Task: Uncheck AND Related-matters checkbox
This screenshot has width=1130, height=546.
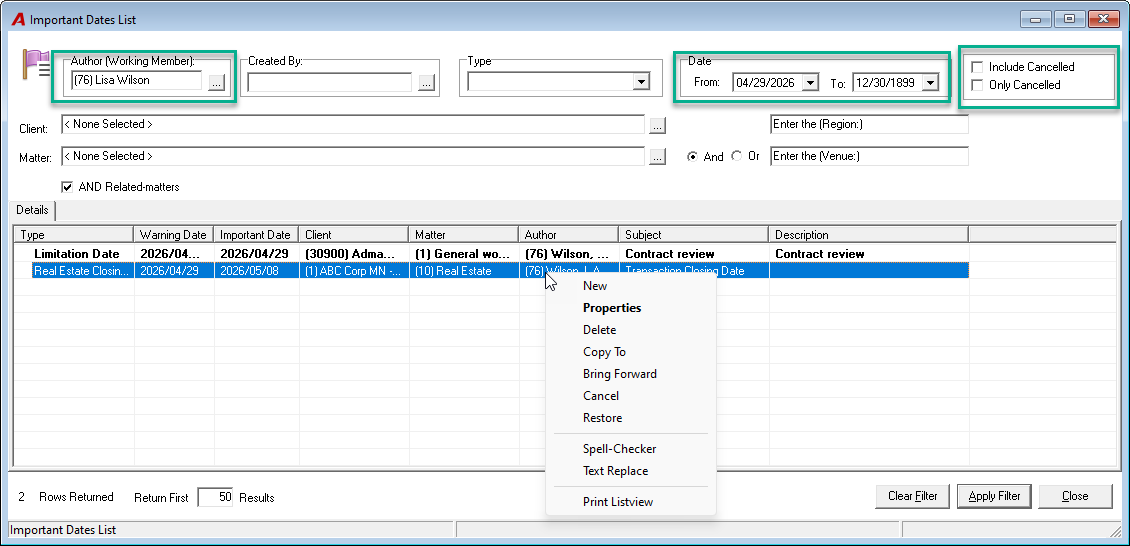Action: click(x=68, y=187)
